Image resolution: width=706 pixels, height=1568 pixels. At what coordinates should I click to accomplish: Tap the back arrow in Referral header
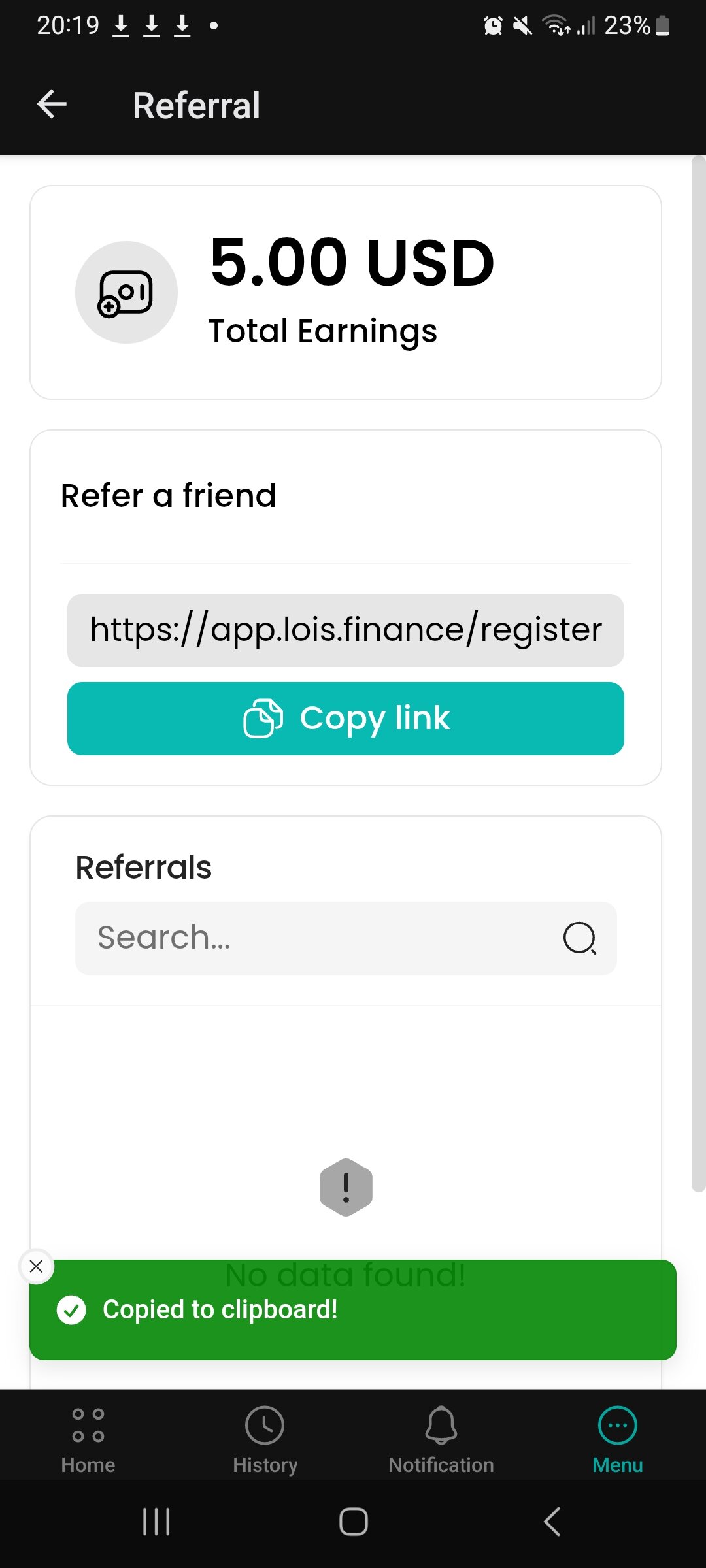tap(52, 105)
